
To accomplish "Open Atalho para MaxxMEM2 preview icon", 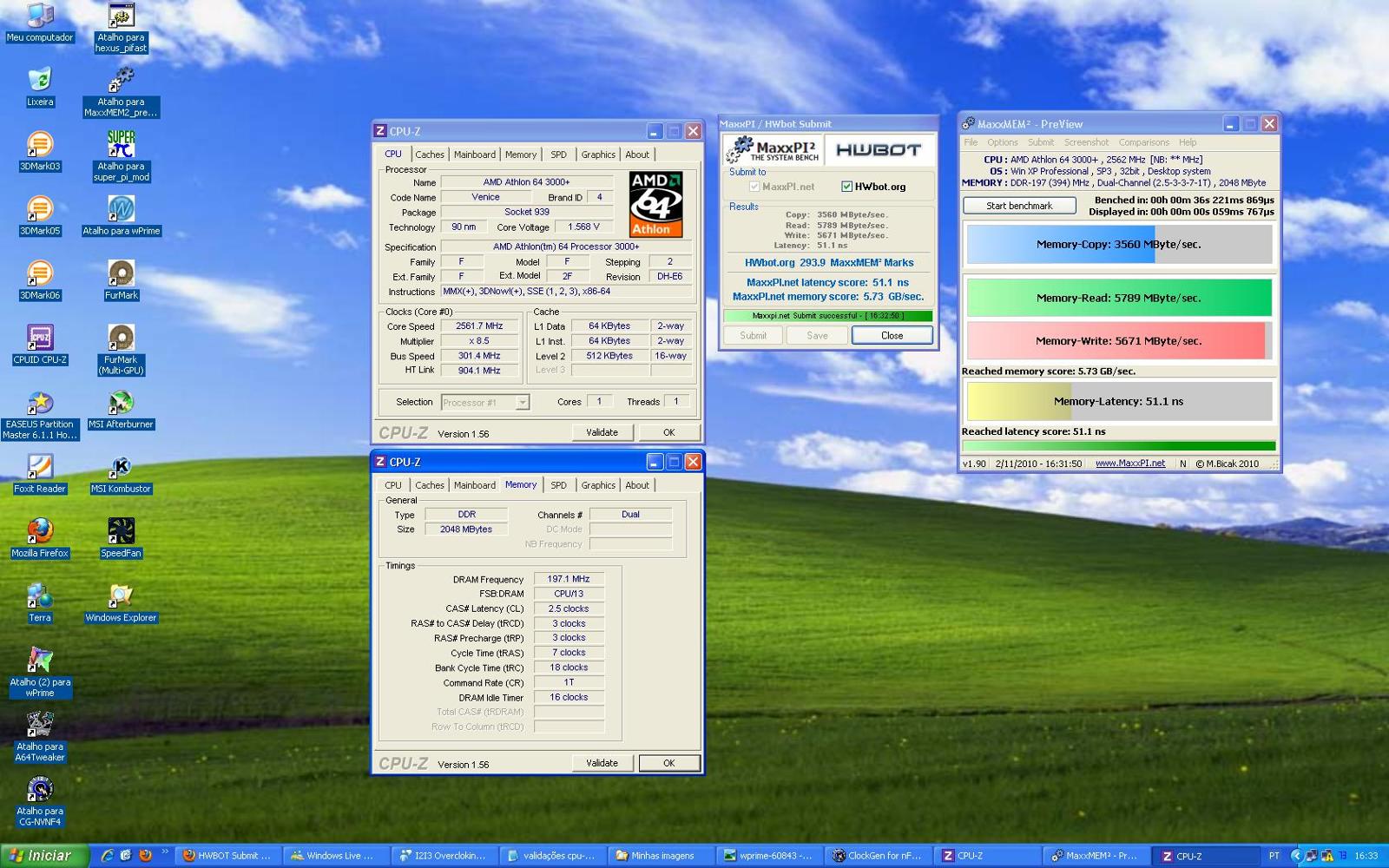I will (x=121, y=93).
